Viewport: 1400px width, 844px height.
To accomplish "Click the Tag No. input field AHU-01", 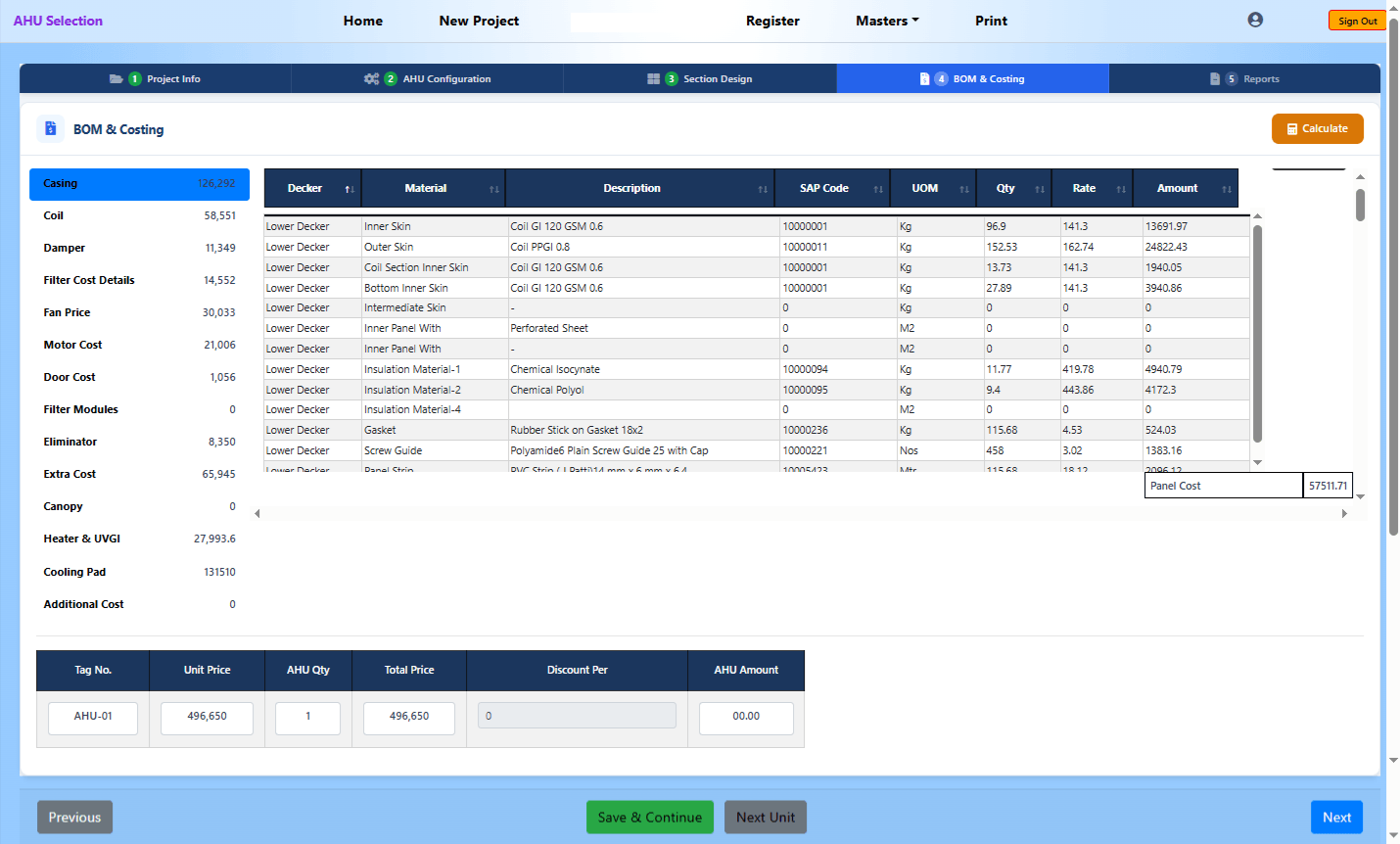I will click(x=93, y=718).
